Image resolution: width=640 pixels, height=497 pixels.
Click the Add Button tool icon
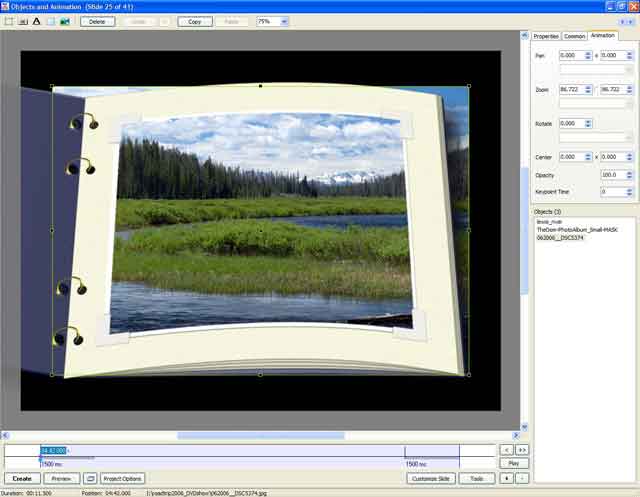[22, 21]
